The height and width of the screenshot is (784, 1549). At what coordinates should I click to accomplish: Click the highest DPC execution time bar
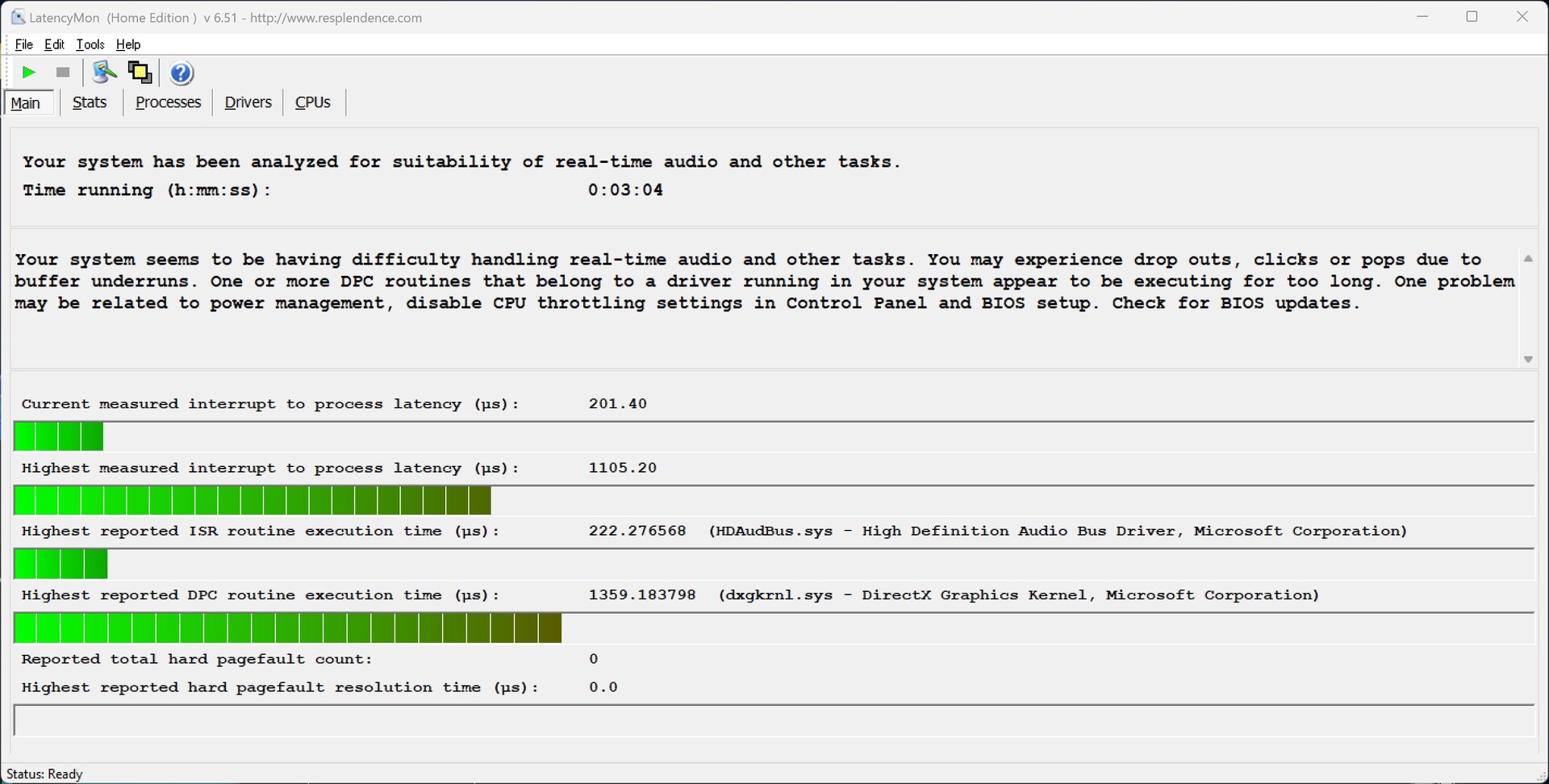pyautogui.click(x=774, y=628)
